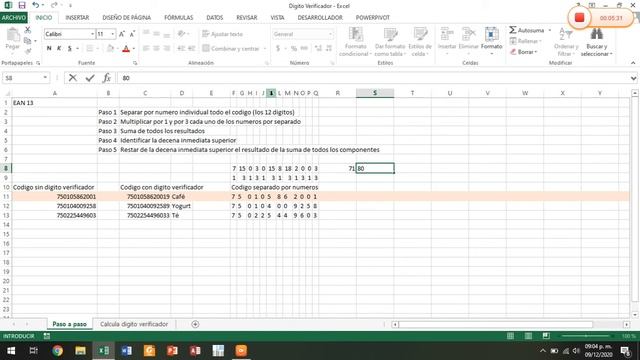
Task: Center cell content horizontally
Action: [x=156, y=49]
